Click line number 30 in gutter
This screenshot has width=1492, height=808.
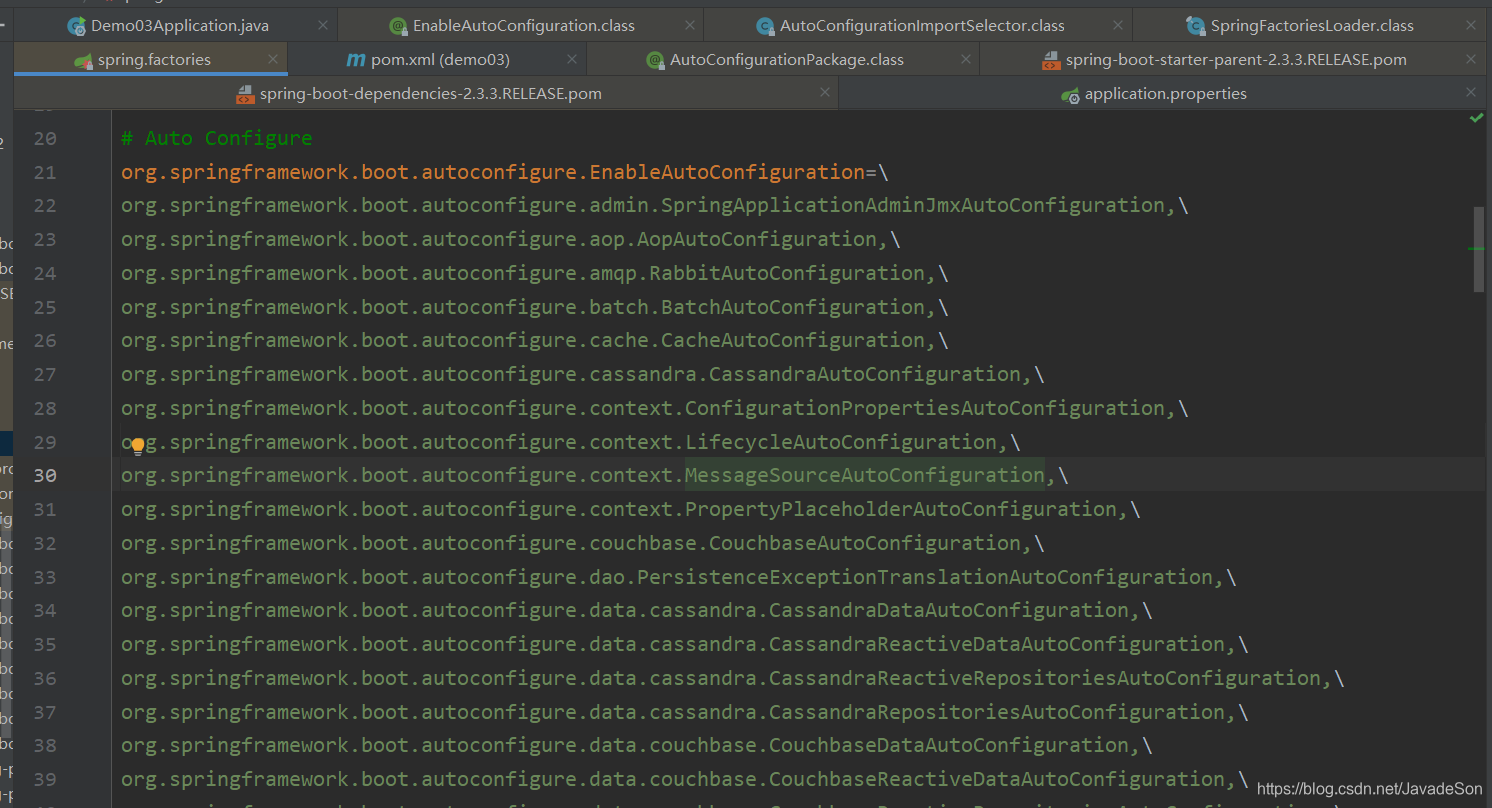pyautogui.click(x=45, y=475)
